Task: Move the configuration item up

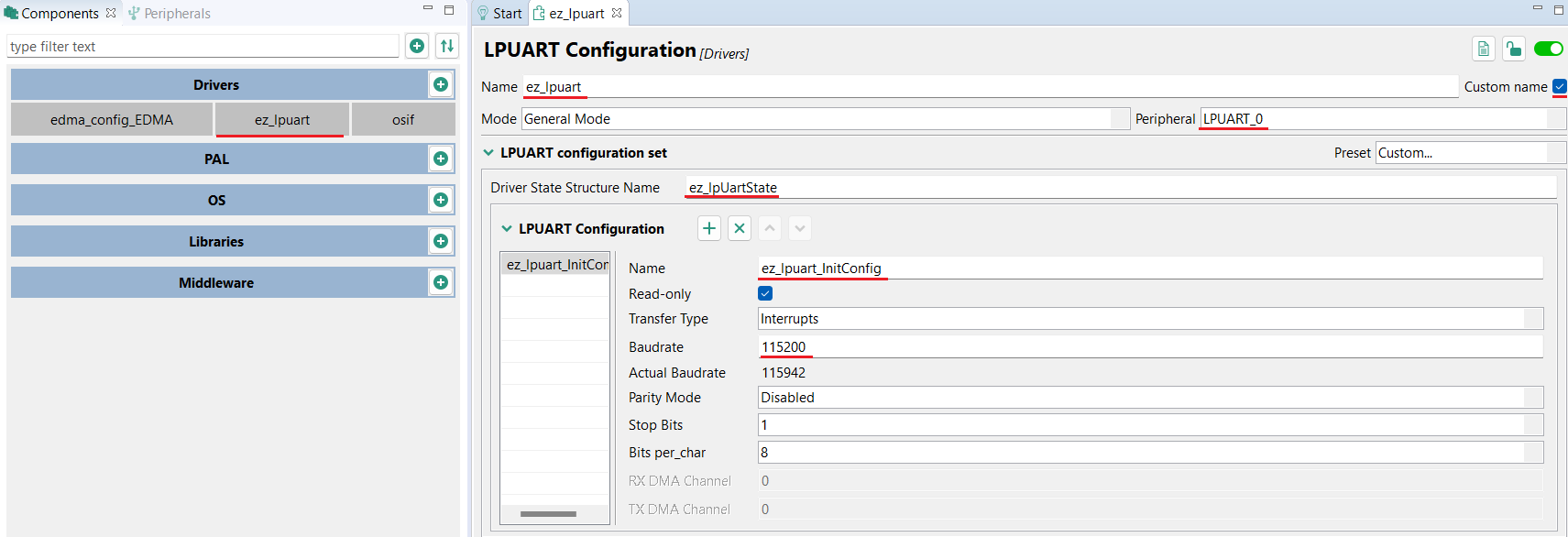Action: (770, 228)
